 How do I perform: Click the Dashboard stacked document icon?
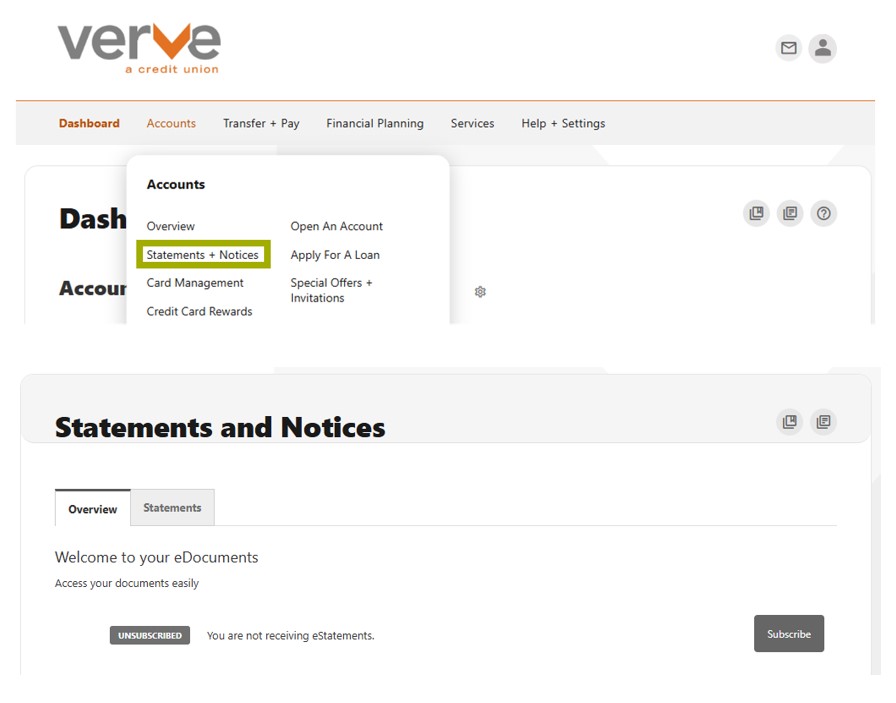(790, 213)
